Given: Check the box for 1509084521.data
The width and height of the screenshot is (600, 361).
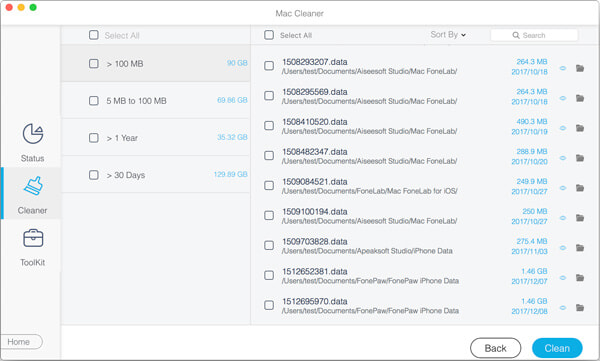Looking at the screenshot, I should click(269, 186).
